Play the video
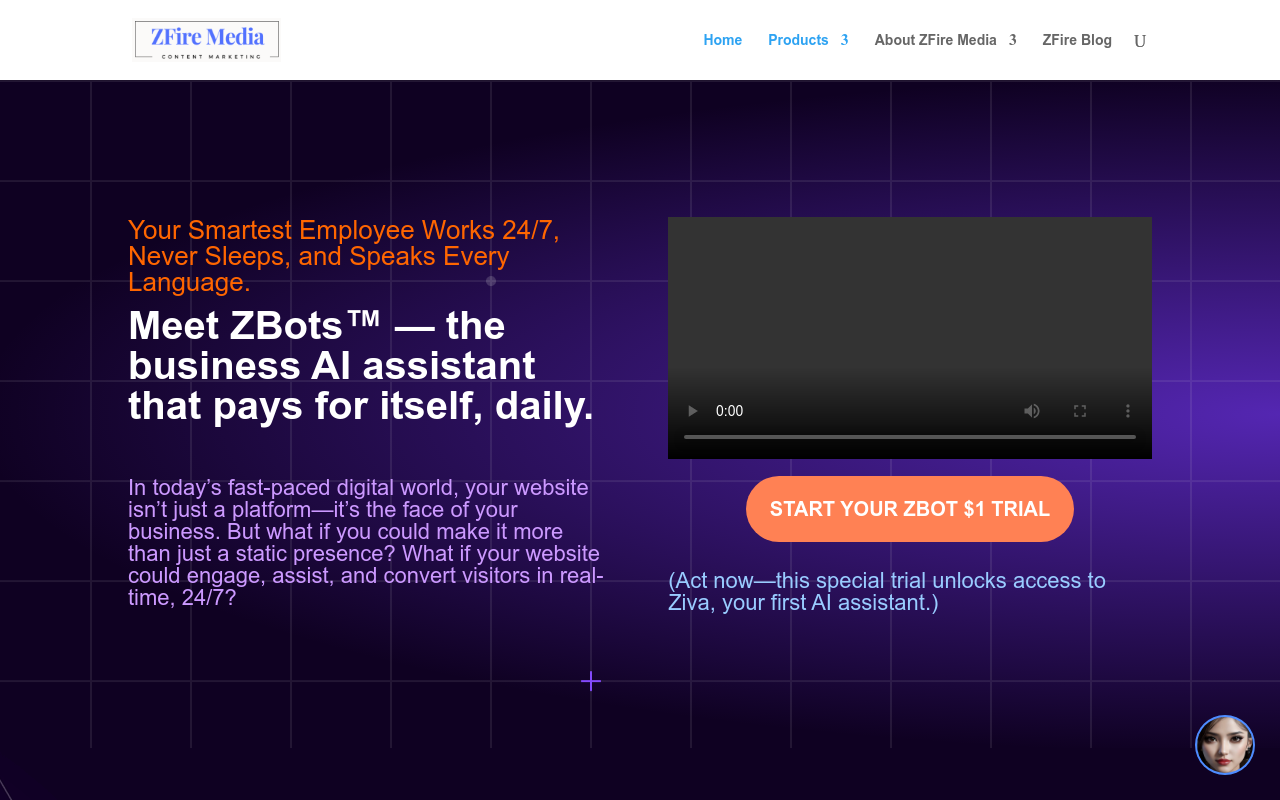1280x800 pixels. click(692, 411)
